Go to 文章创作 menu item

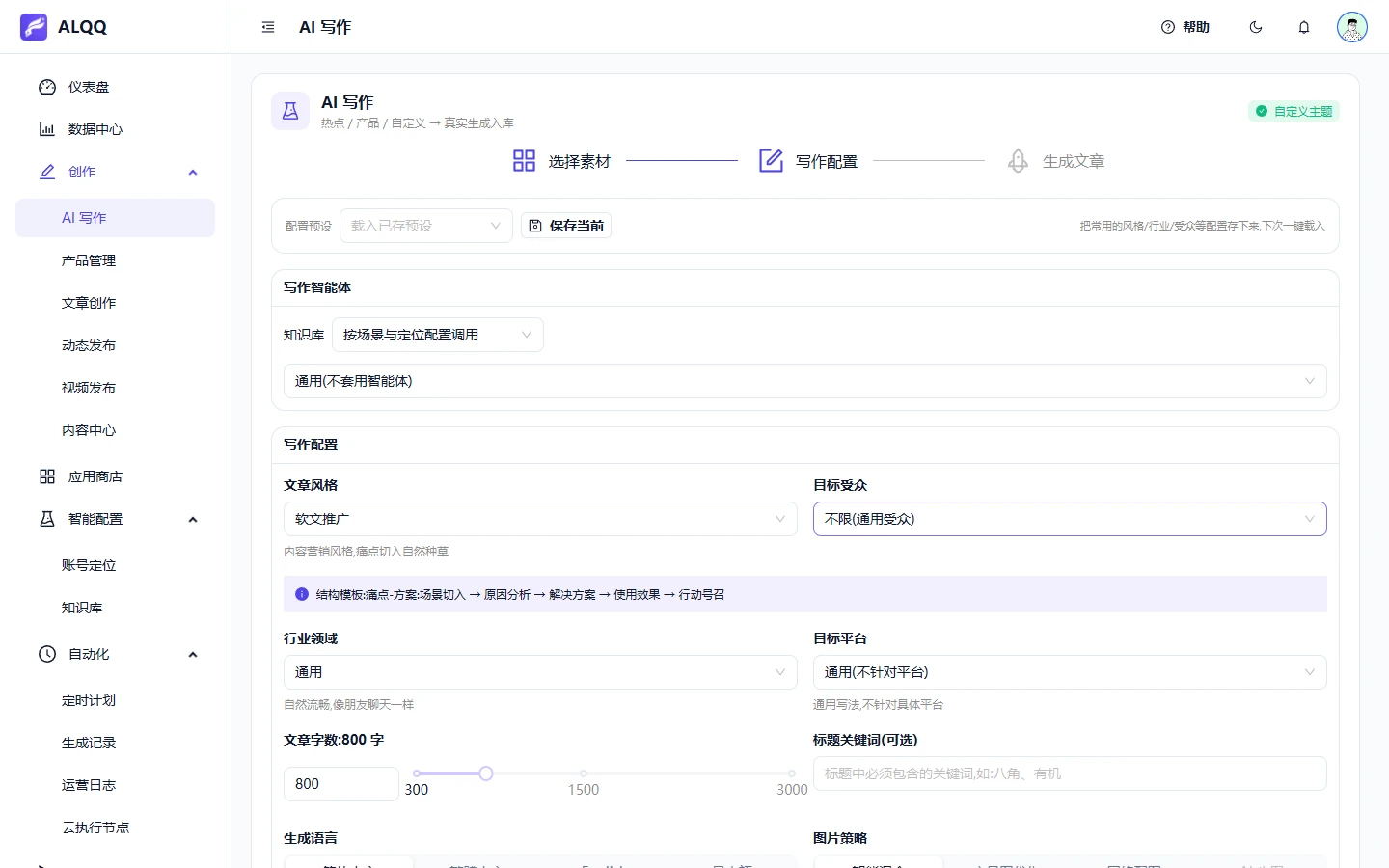click(x=115, y=303)
